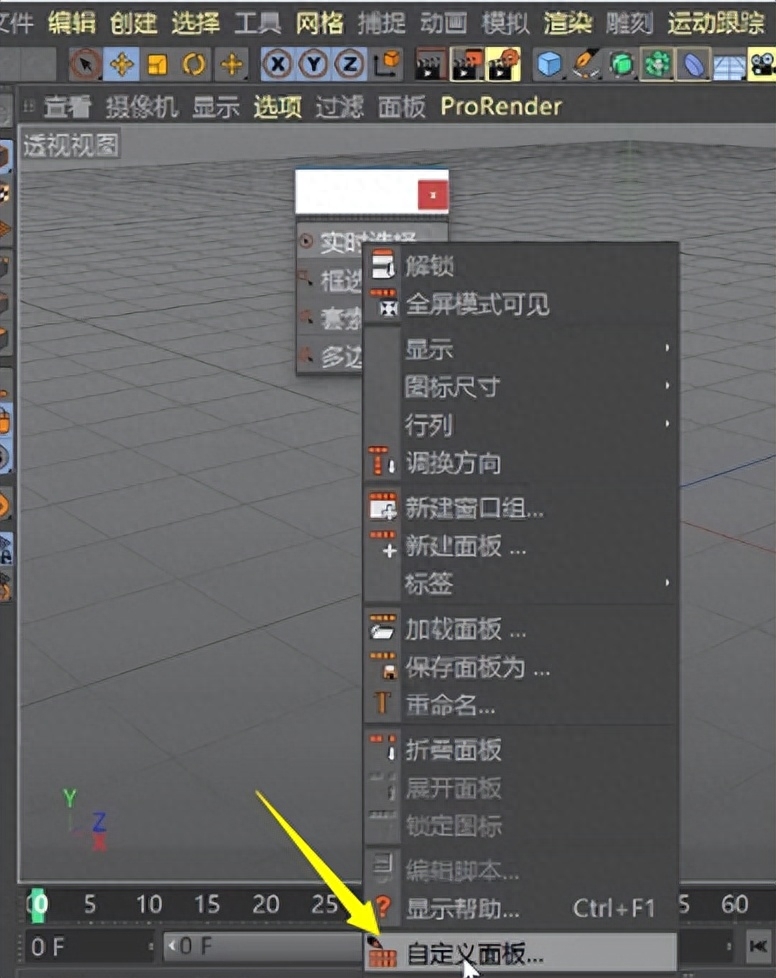Toggle X axis lock
Image resolution: width=776 pixels, height=978 pixels.
point(278,64)
